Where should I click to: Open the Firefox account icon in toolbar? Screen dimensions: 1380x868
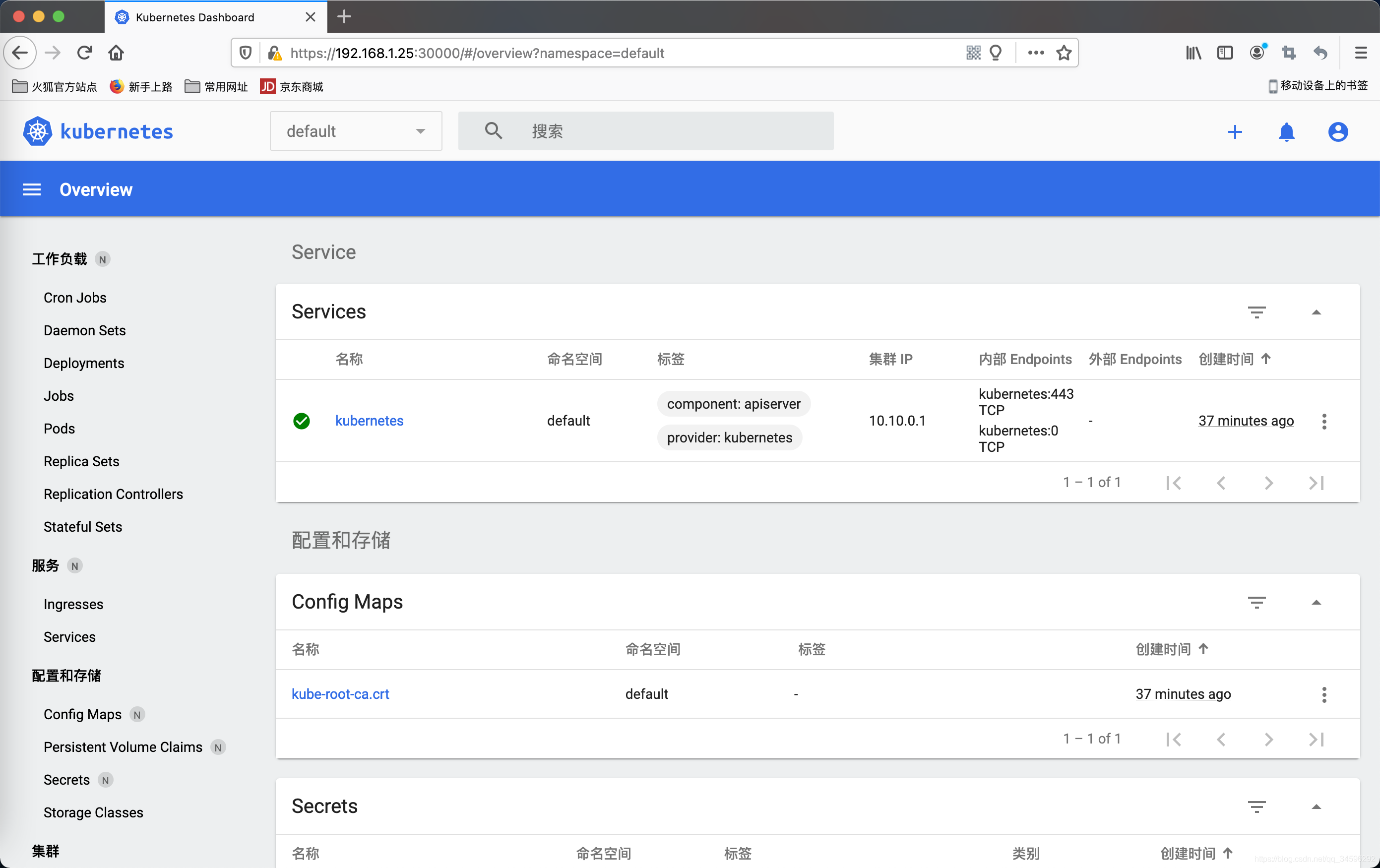(1257, 53)
